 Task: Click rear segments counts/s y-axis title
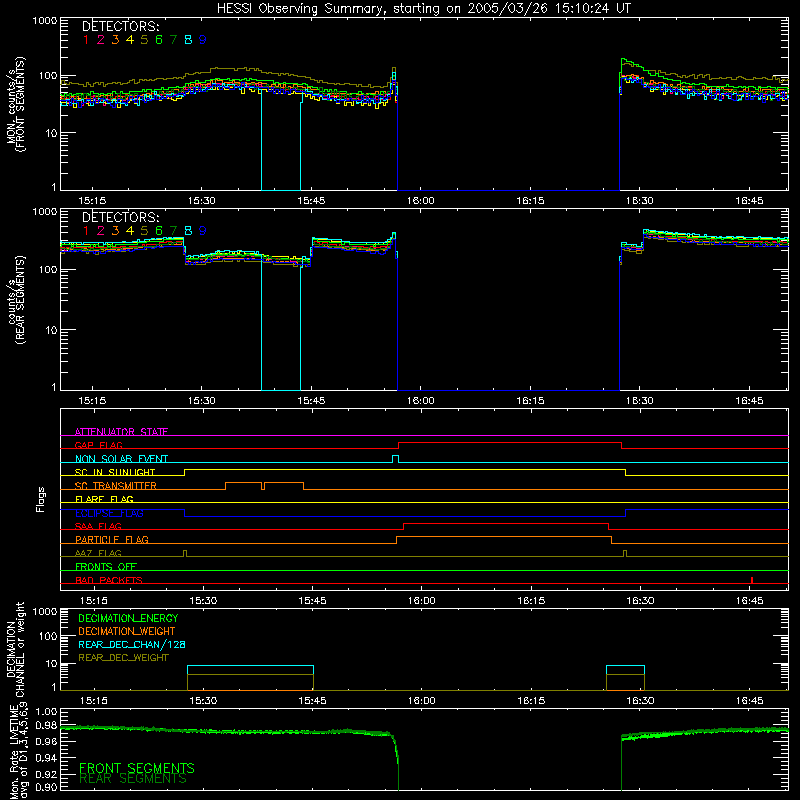15,300
